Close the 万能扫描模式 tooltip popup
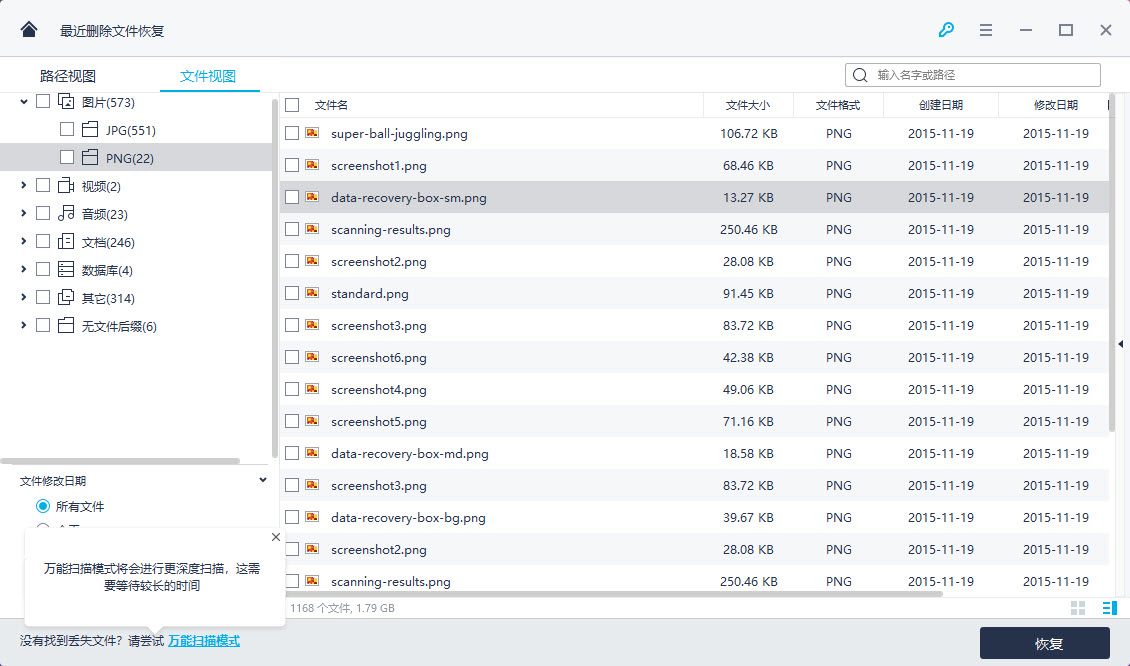This screenshot has width=1130, height=666. (x=276, y=538)
